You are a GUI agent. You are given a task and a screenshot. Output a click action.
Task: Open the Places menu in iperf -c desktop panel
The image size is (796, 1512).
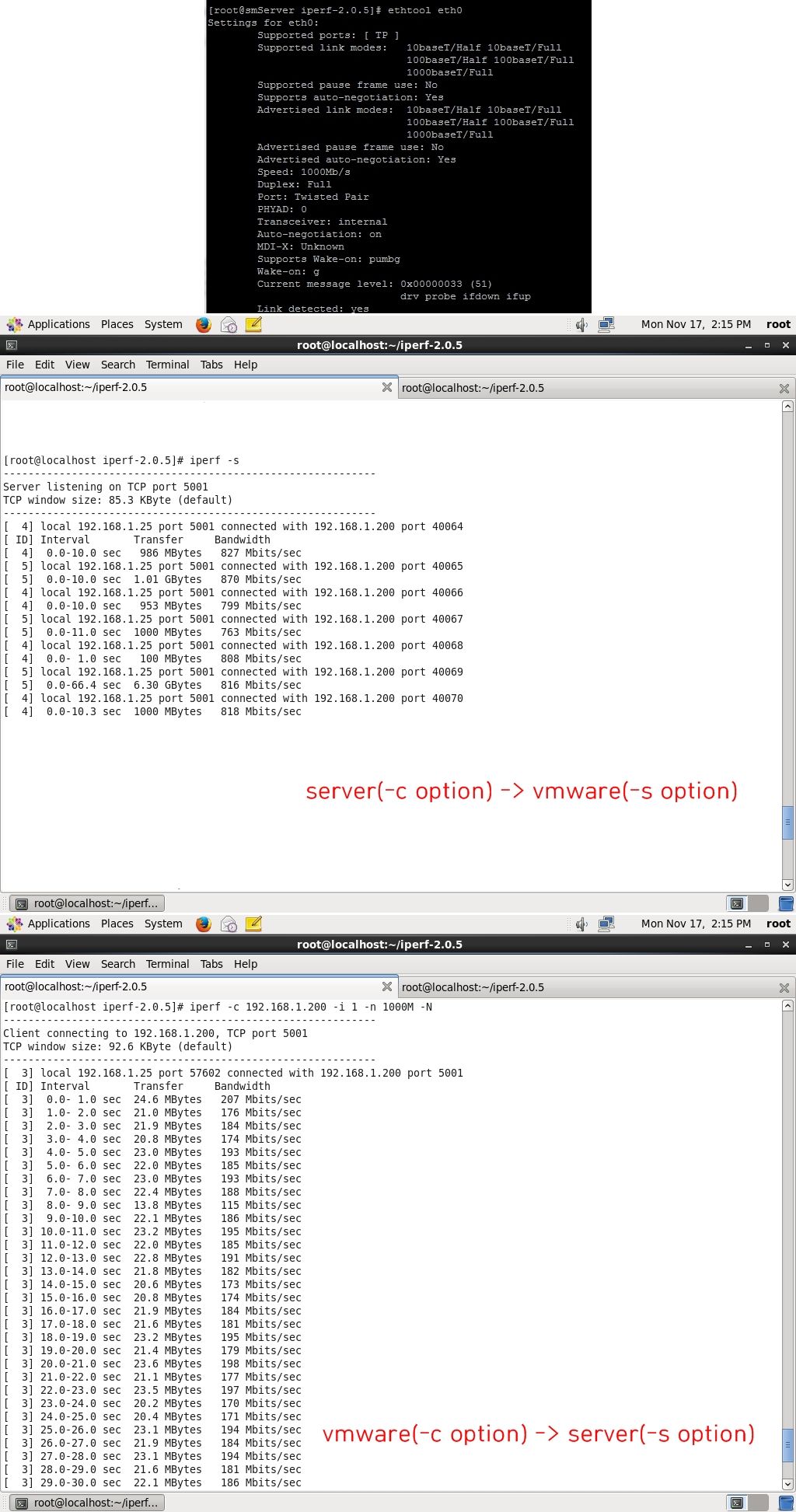(x=117, y=924)
